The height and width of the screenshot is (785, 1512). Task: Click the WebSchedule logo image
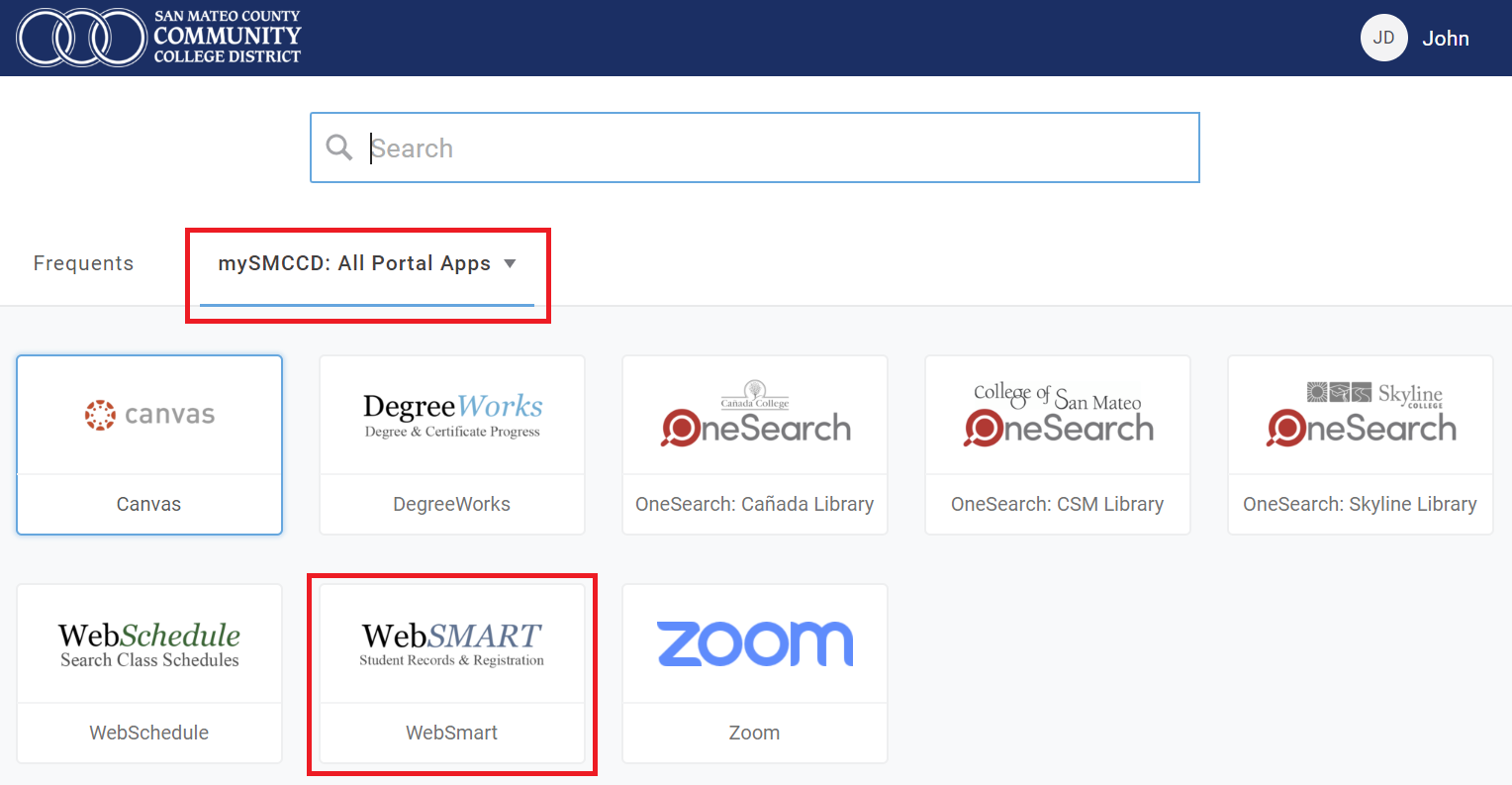click(x=149, y=643)
